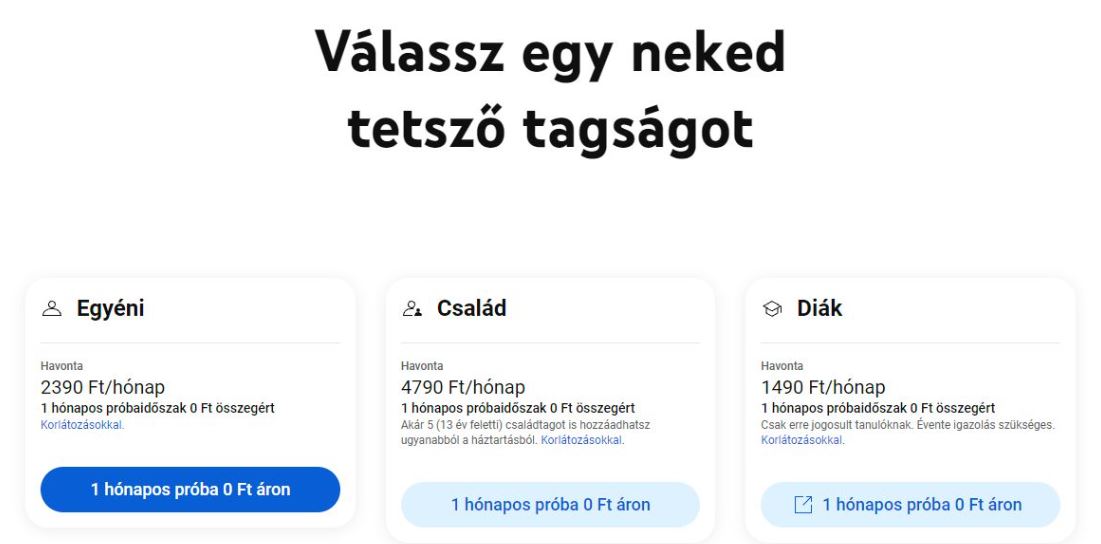Open Korlátozásokkal link in the Család card
This screenshot has height=544, width=1101.
tap(582, 440)
